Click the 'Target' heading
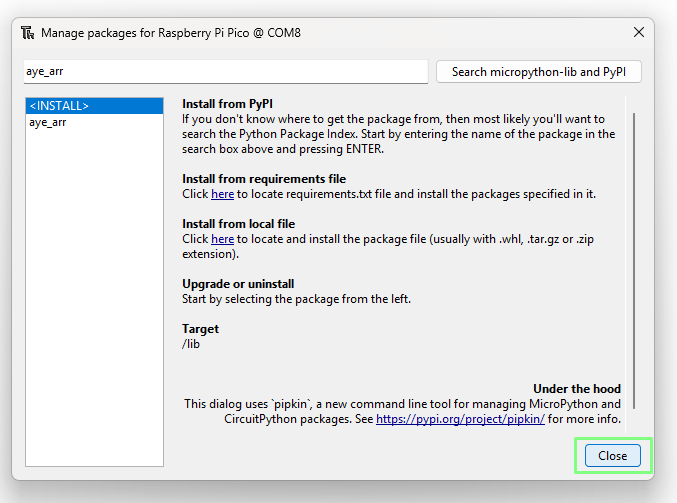The width and height of the screenshot is (677, 503). tap(200, 329)
